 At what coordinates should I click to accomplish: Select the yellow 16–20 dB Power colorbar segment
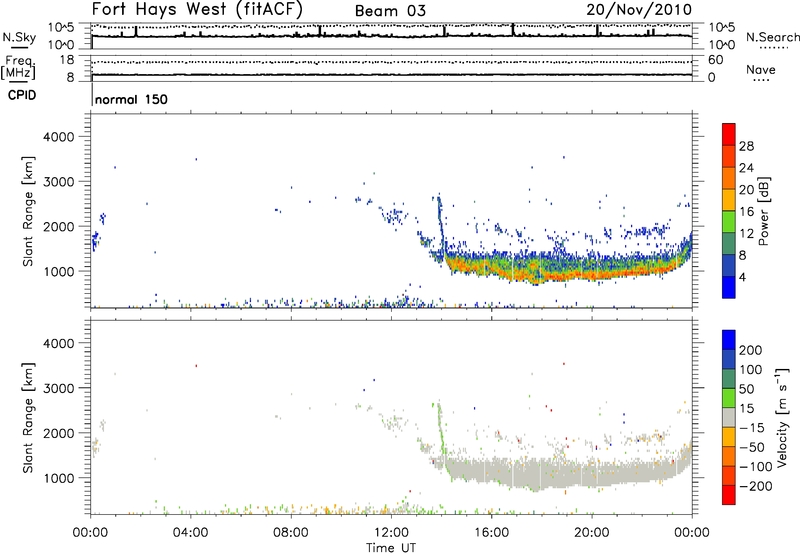(x=729, y=200)
